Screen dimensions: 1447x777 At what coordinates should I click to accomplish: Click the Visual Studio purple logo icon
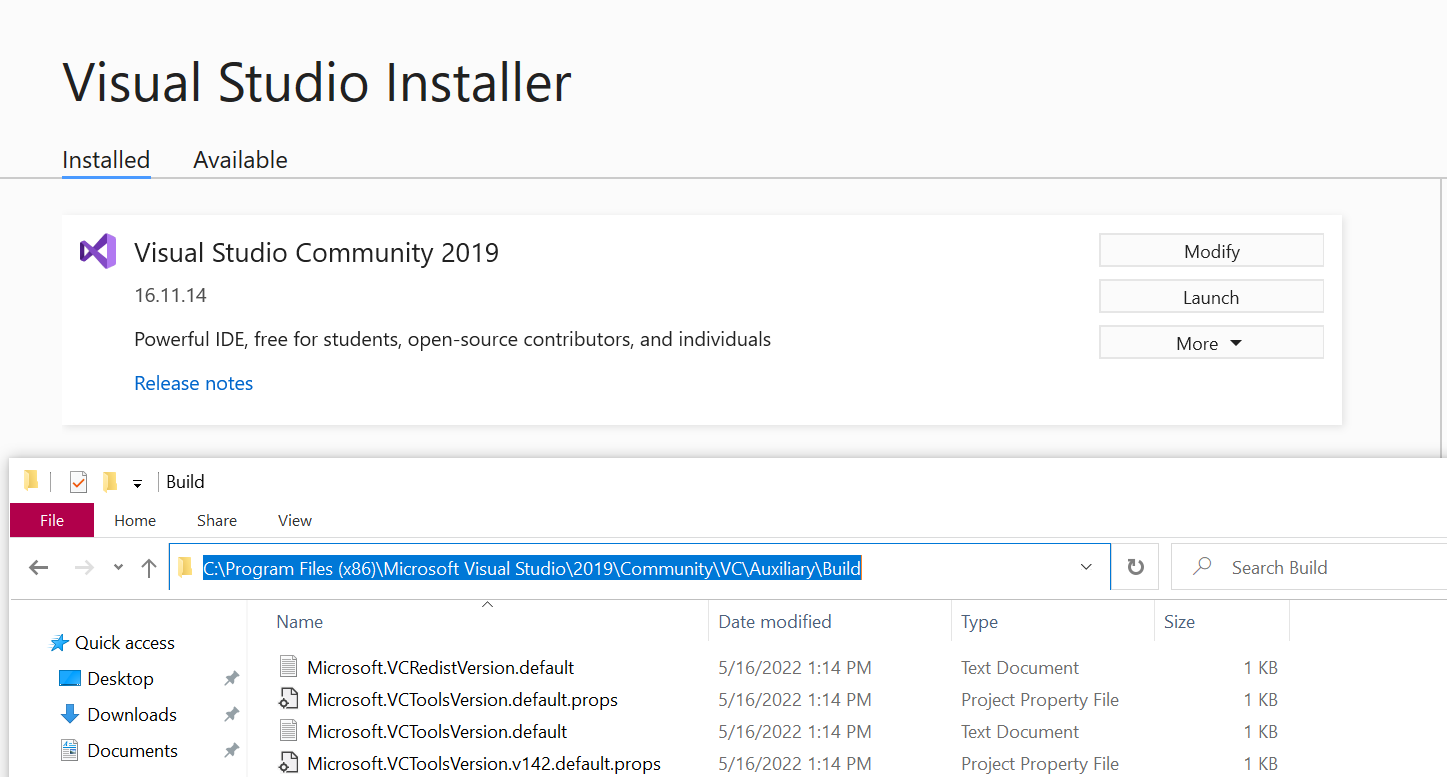[98, 251]
